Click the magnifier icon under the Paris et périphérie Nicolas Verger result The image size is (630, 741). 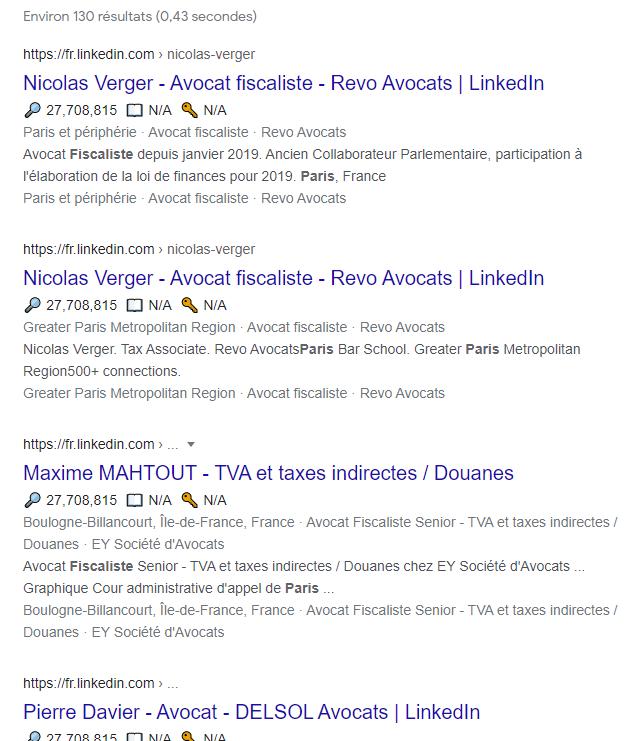pos(32,110)
